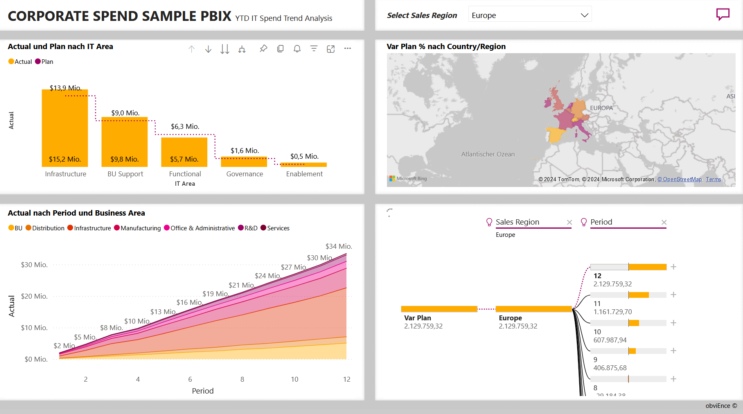Click Spain on the map

click(x=556, y=135)
